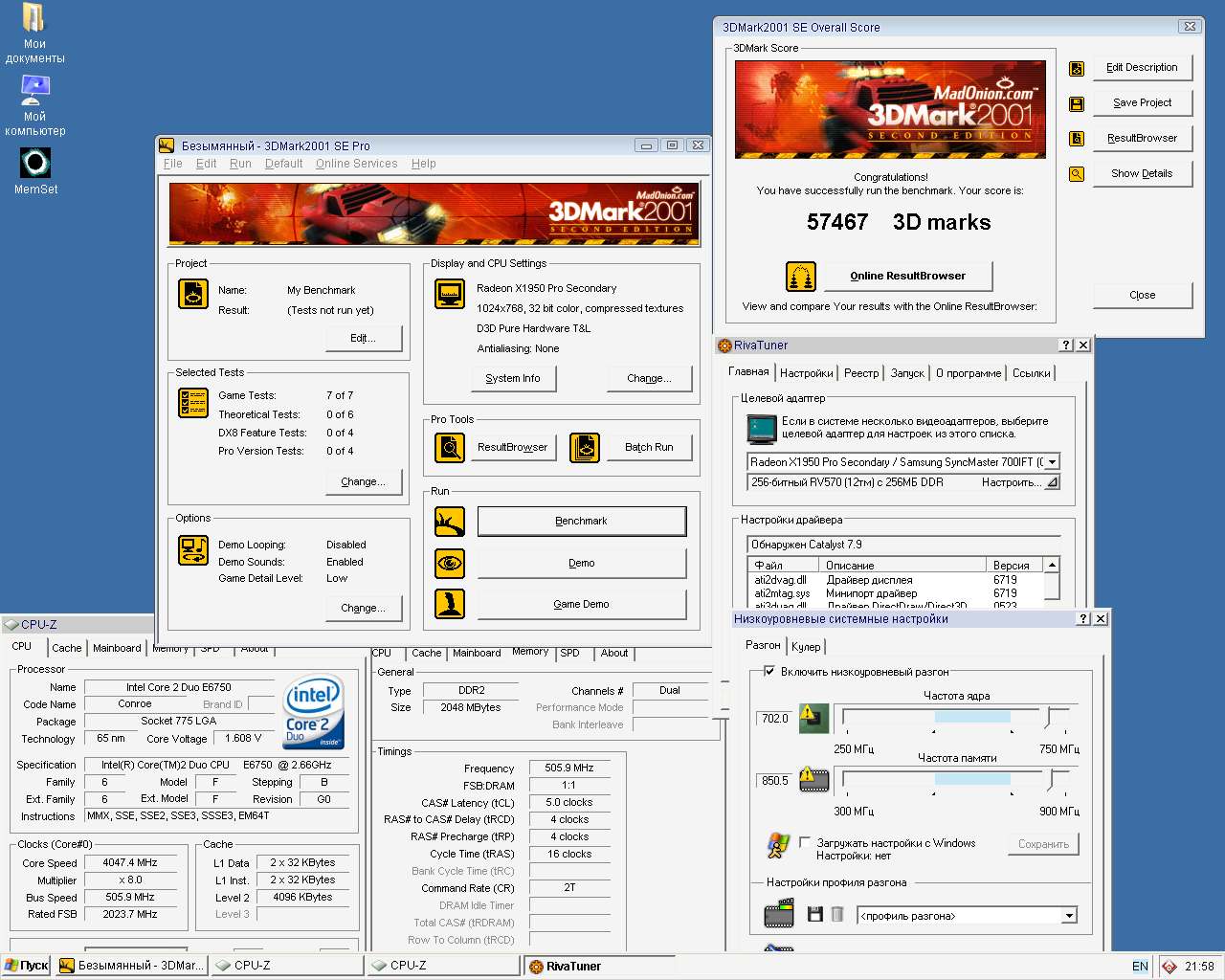
Task: Delete the overclocking profile with trash icon
Action: [836, 915]
